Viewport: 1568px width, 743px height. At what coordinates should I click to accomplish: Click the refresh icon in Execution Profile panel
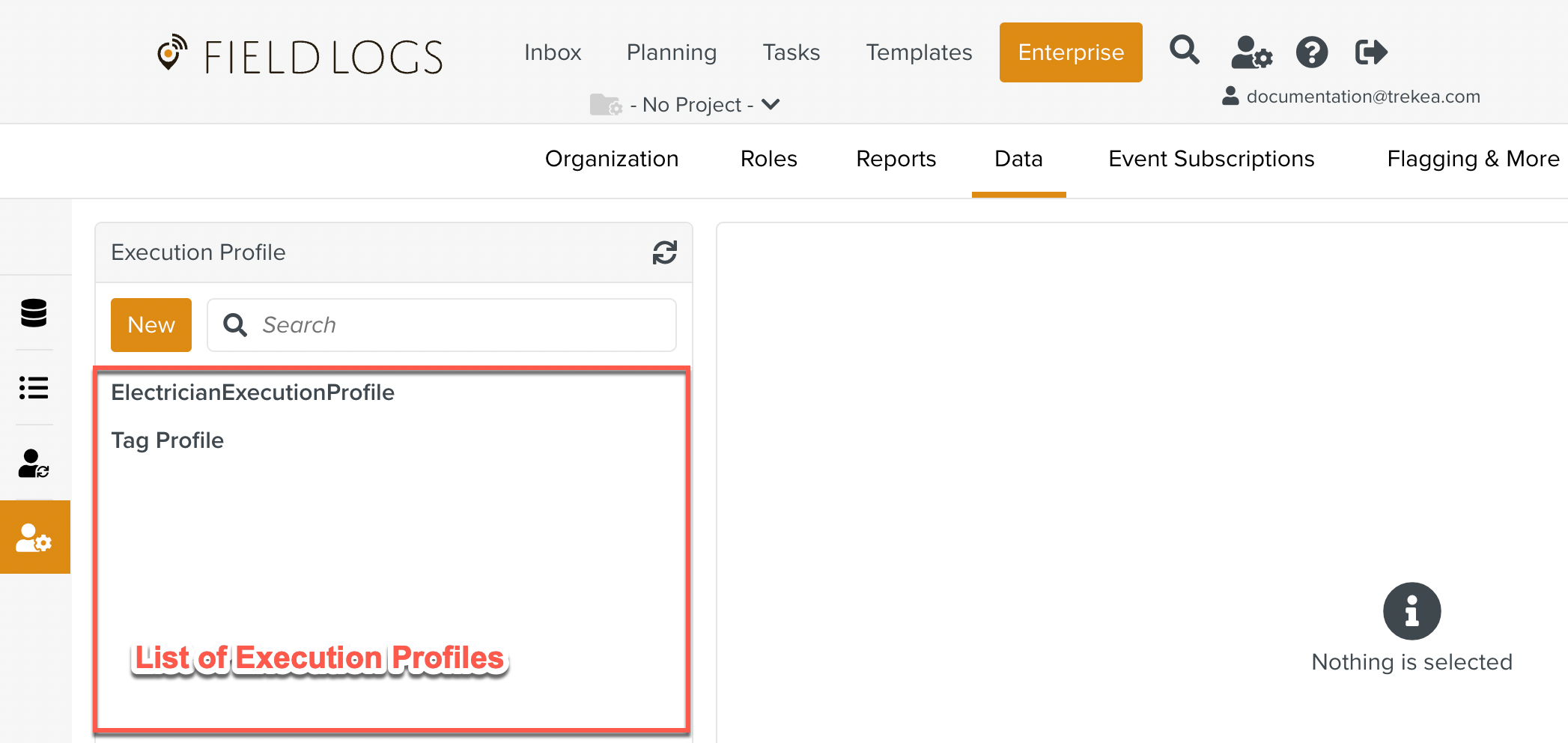[664, 252]
